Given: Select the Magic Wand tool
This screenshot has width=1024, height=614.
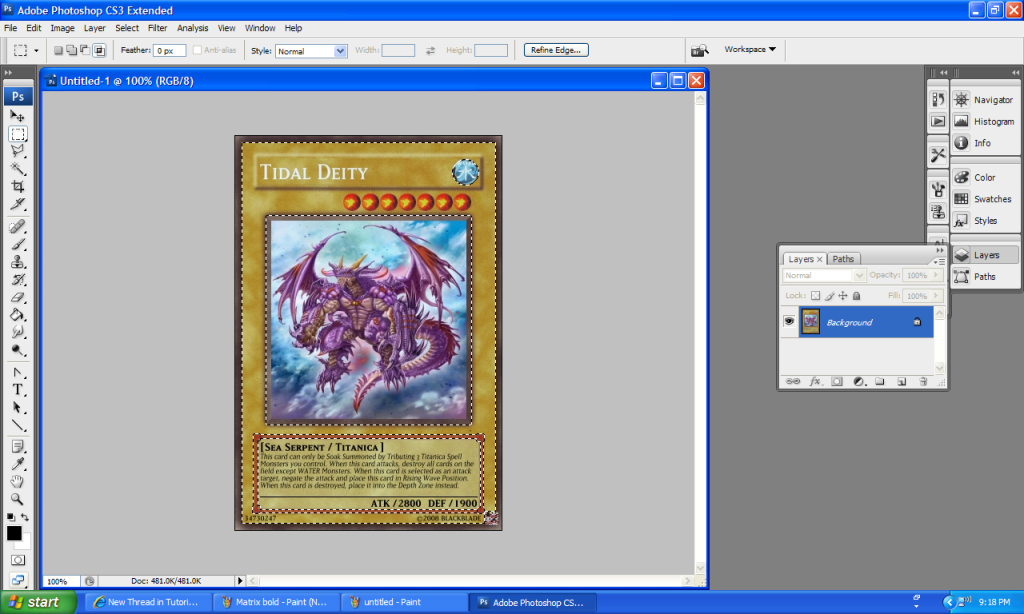Looking at the screenshot, I should 18,169.
